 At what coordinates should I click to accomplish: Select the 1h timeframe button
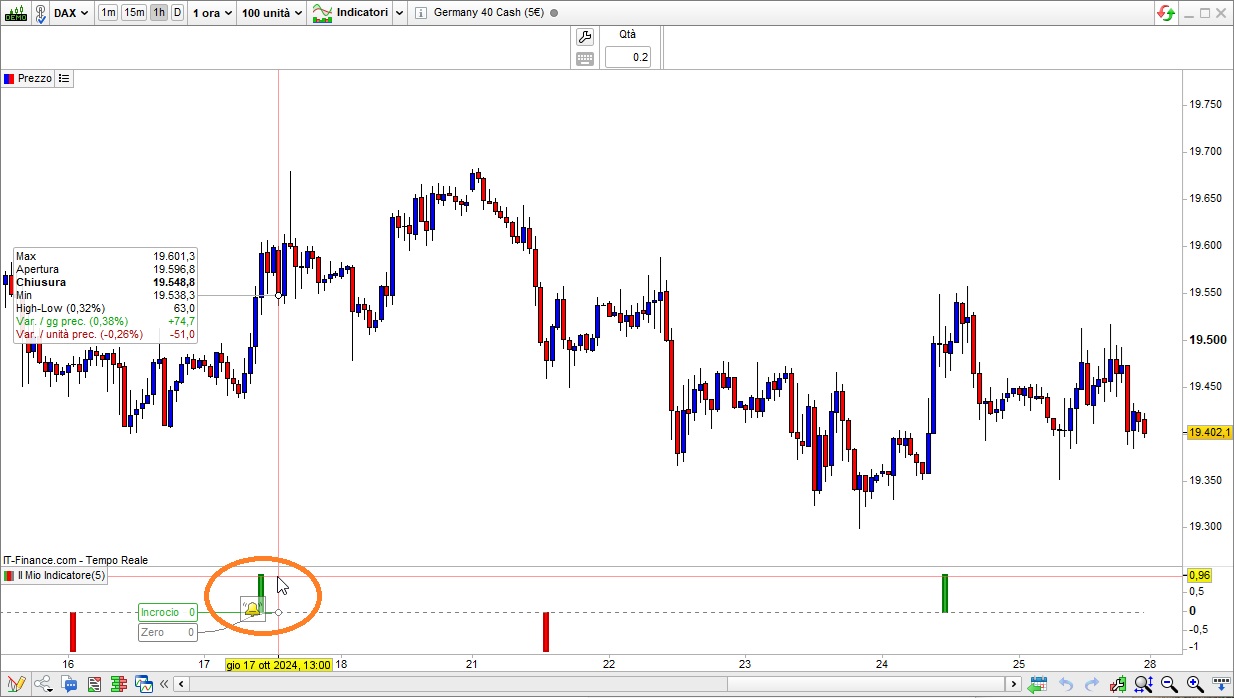tap(159, 13)
